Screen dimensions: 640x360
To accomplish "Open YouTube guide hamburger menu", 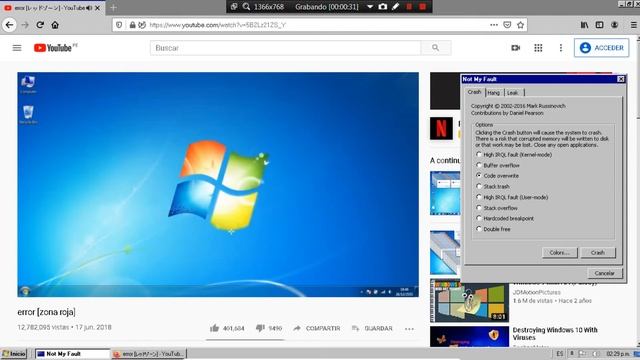I will [17, 48].
